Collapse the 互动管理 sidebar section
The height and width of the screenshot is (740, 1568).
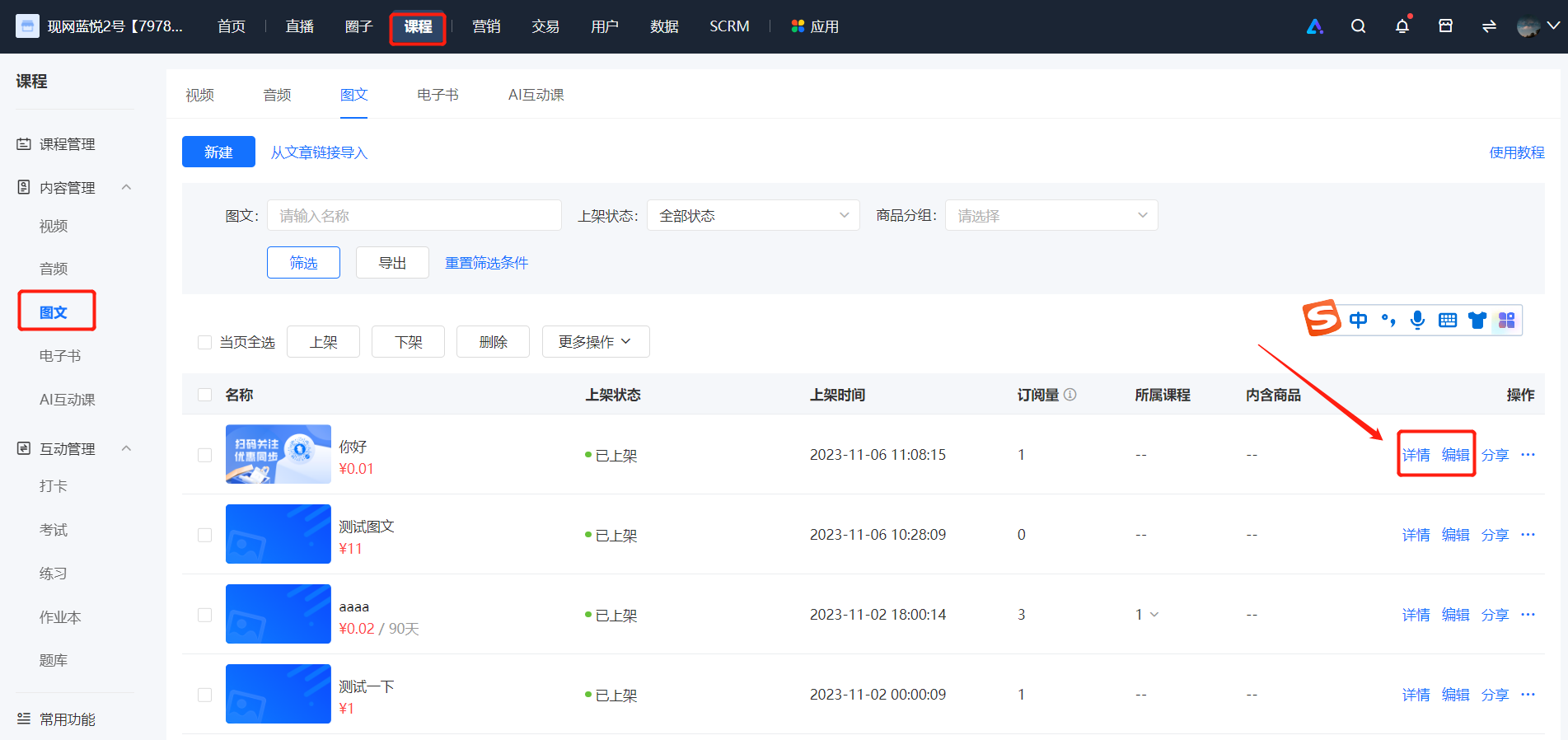(x=126, y=448)
